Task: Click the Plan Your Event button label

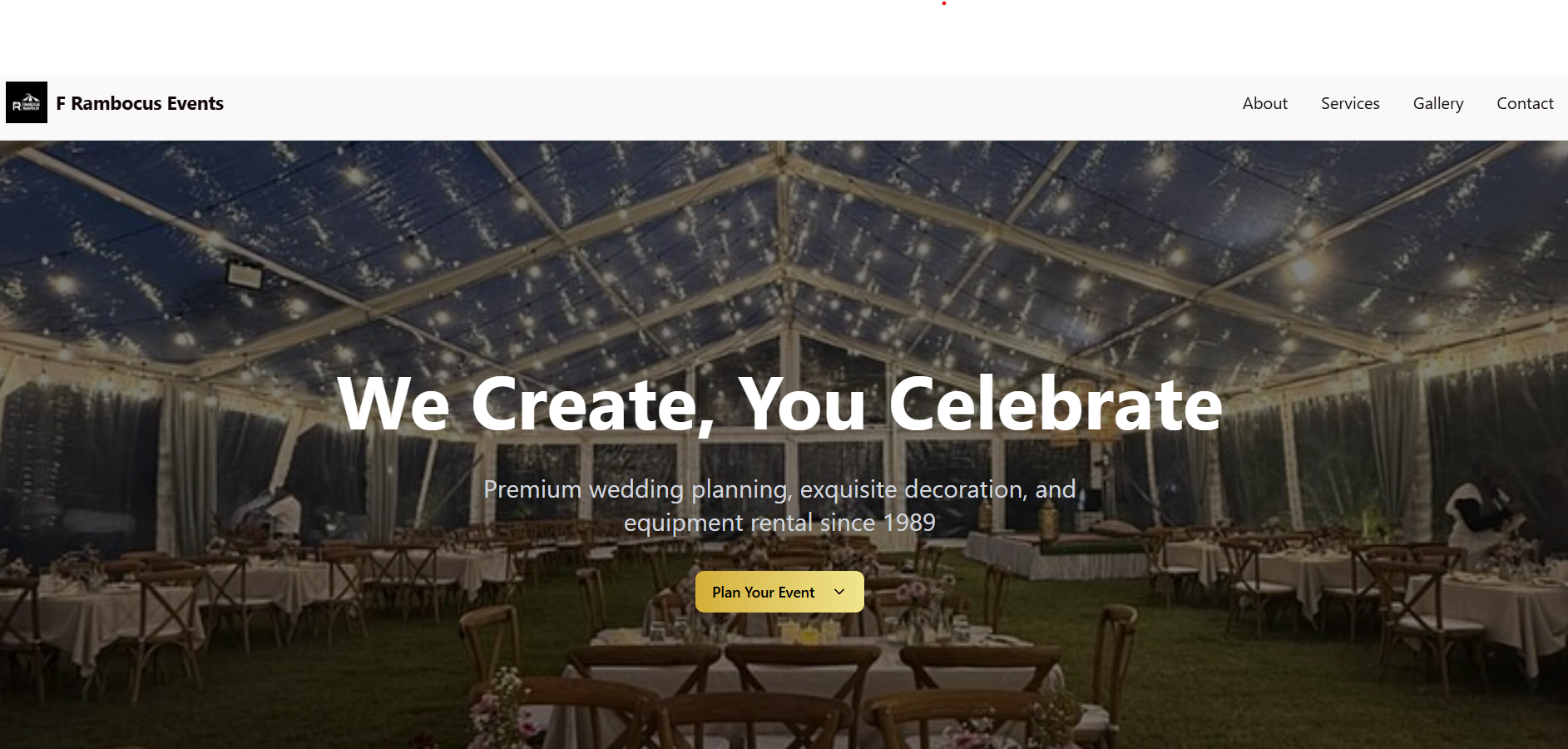Action: tap(763, 593)
